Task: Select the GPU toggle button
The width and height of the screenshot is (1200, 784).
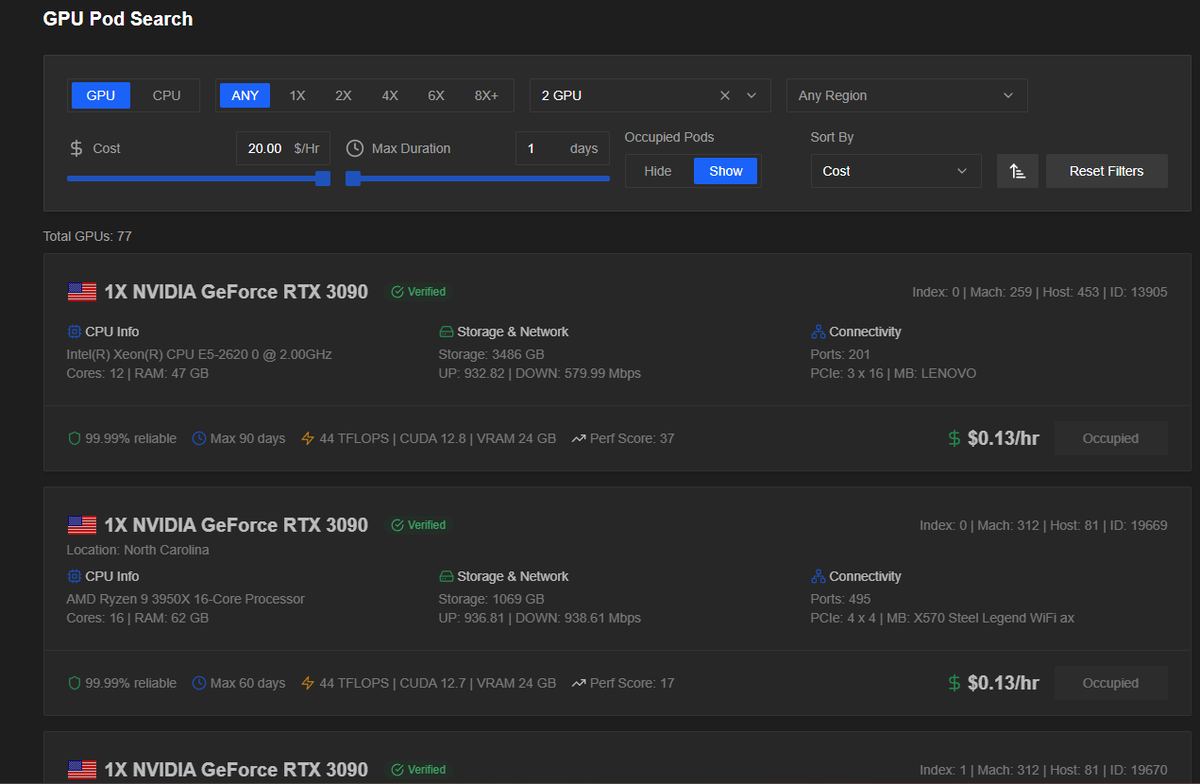Action: click(x=100, y=95)
